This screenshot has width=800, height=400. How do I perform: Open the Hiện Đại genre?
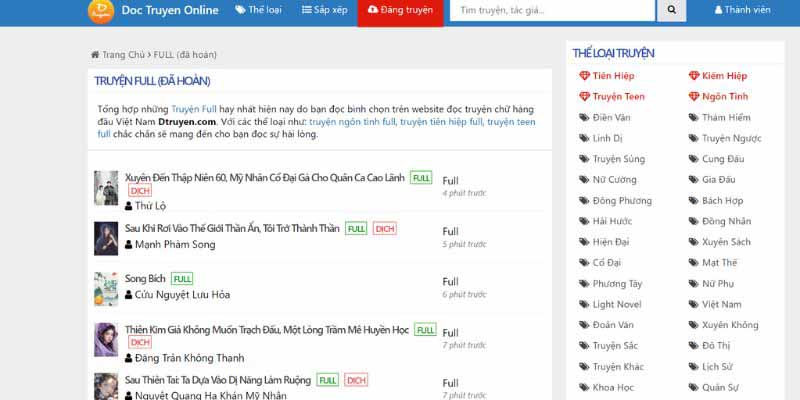611,242
